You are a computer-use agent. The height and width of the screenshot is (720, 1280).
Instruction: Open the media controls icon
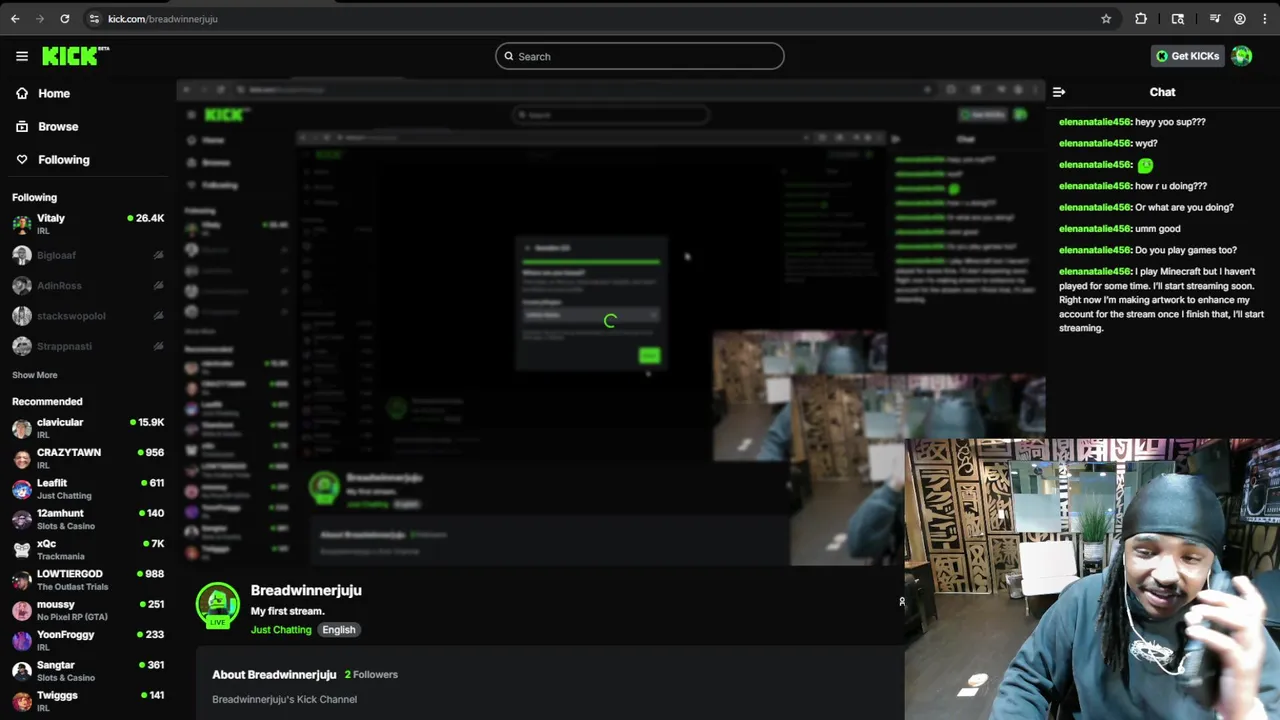(1215, 18)
